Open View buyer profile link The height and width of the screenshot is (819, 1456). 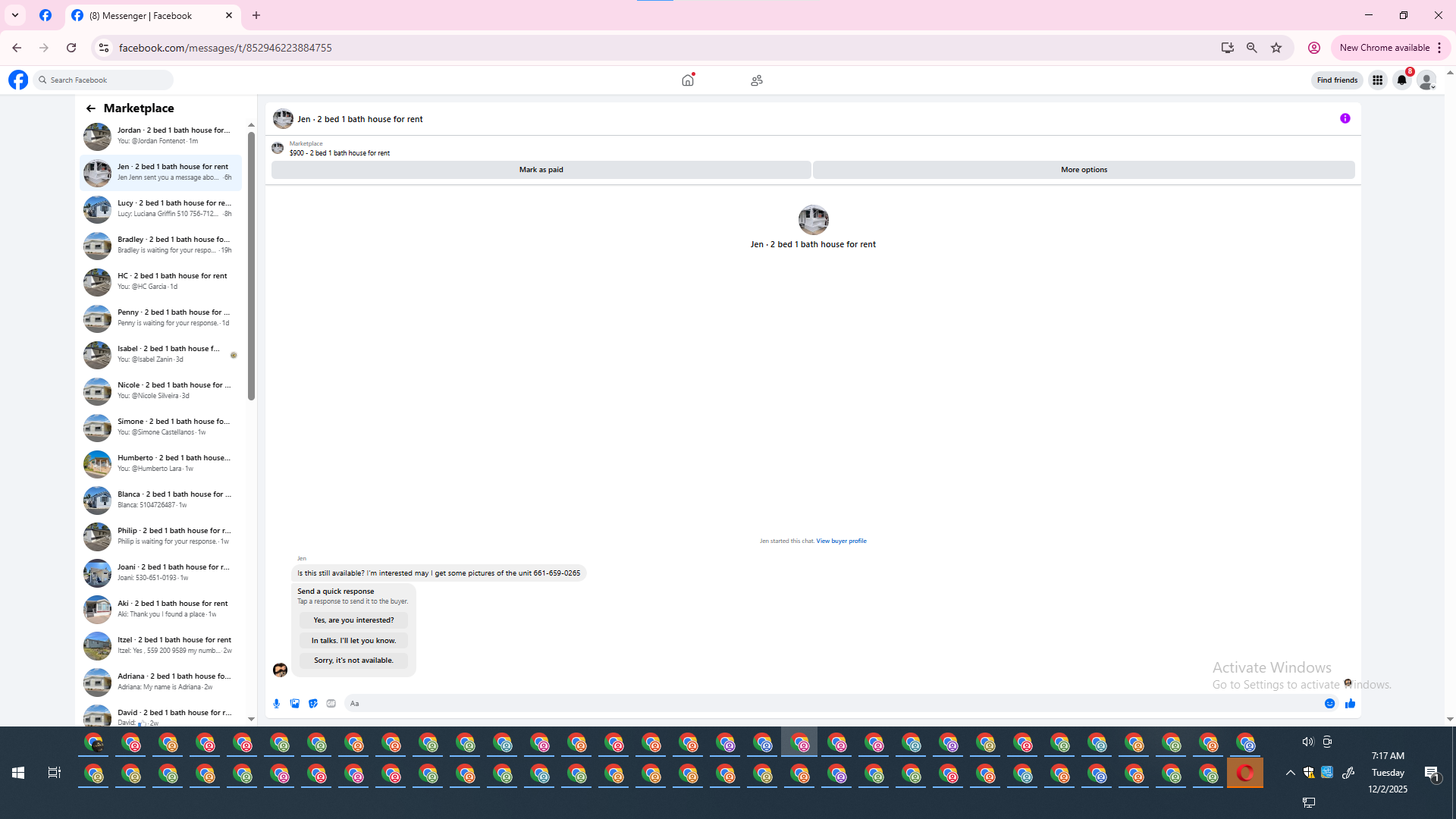click(841, 541)
